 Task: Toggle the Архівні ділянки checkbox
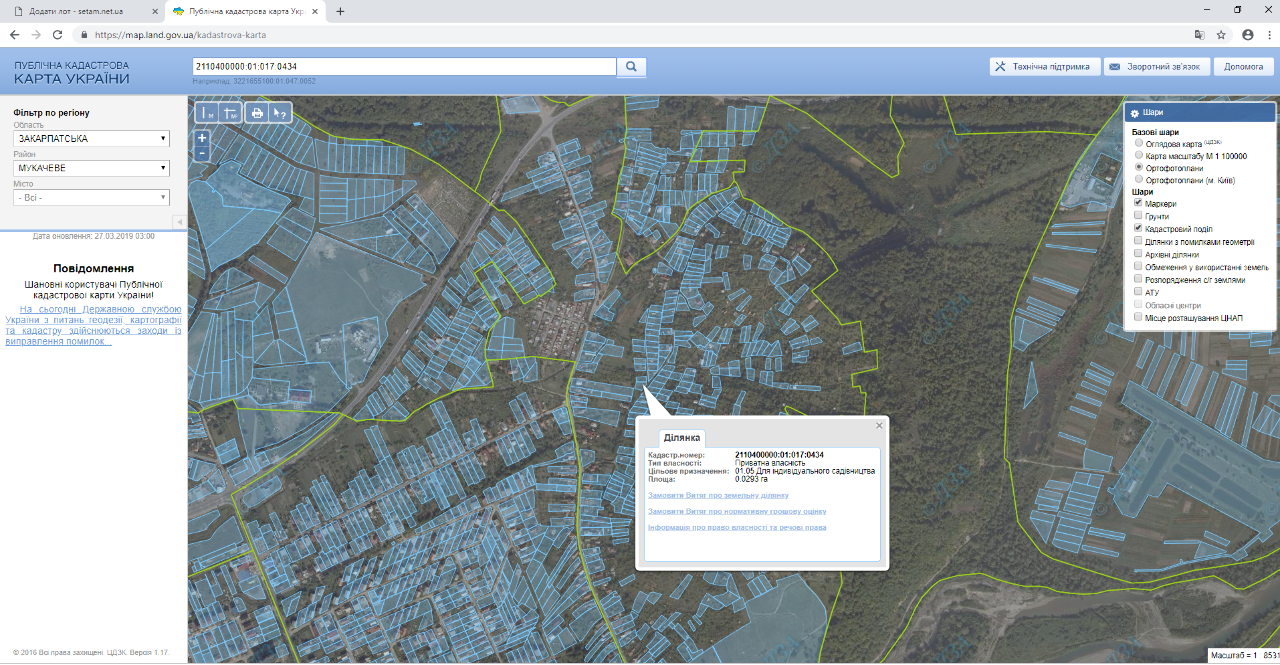[x=1138, y=254]
